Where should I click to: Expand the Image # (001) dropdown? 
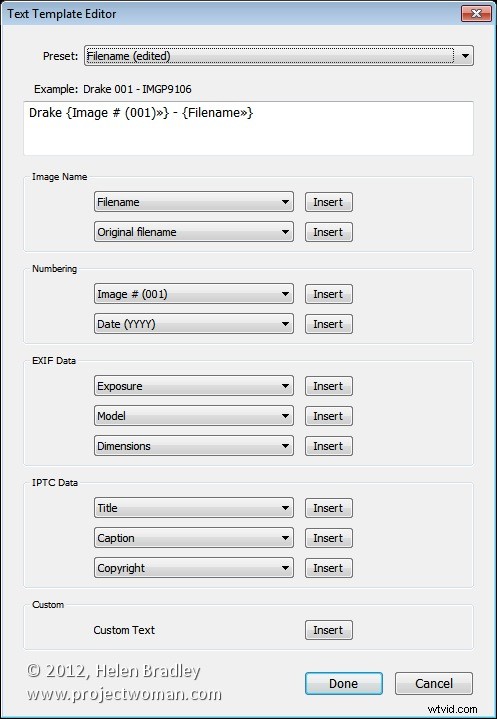(193, 294)
